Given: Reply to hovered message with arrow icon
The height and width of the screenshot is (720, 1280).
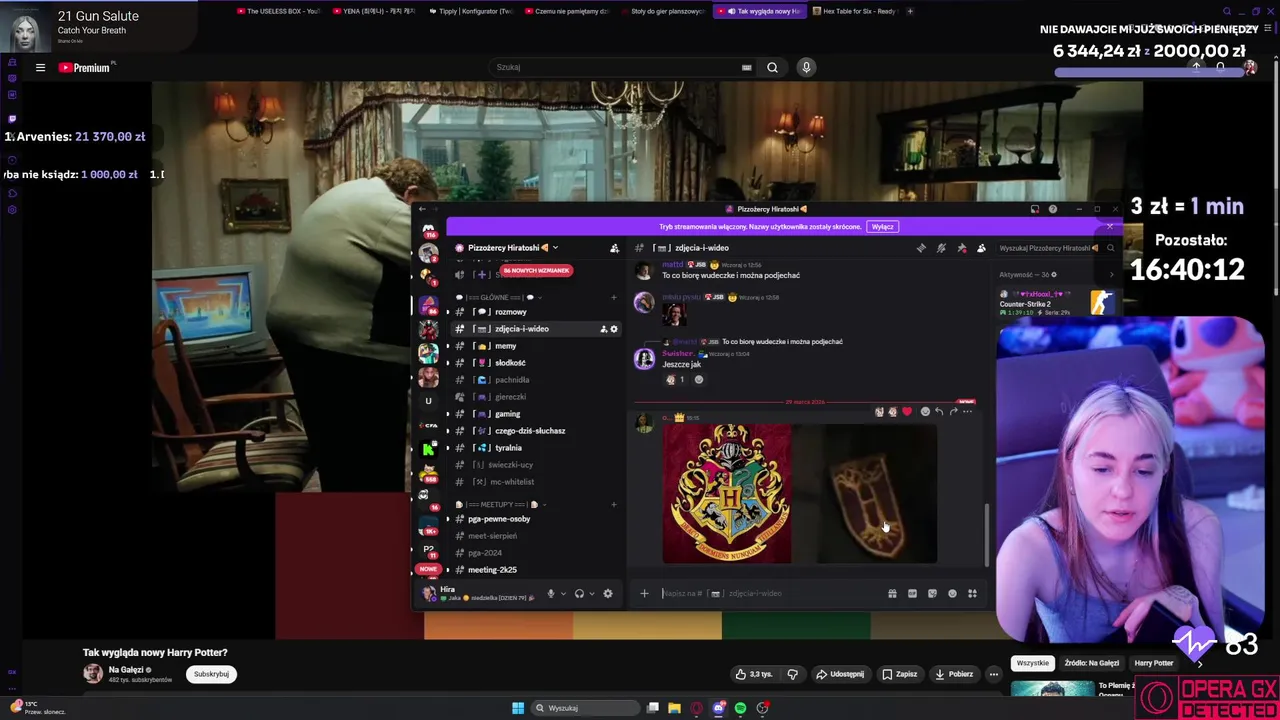Looking at the screenshot, I should click(939, 412).
